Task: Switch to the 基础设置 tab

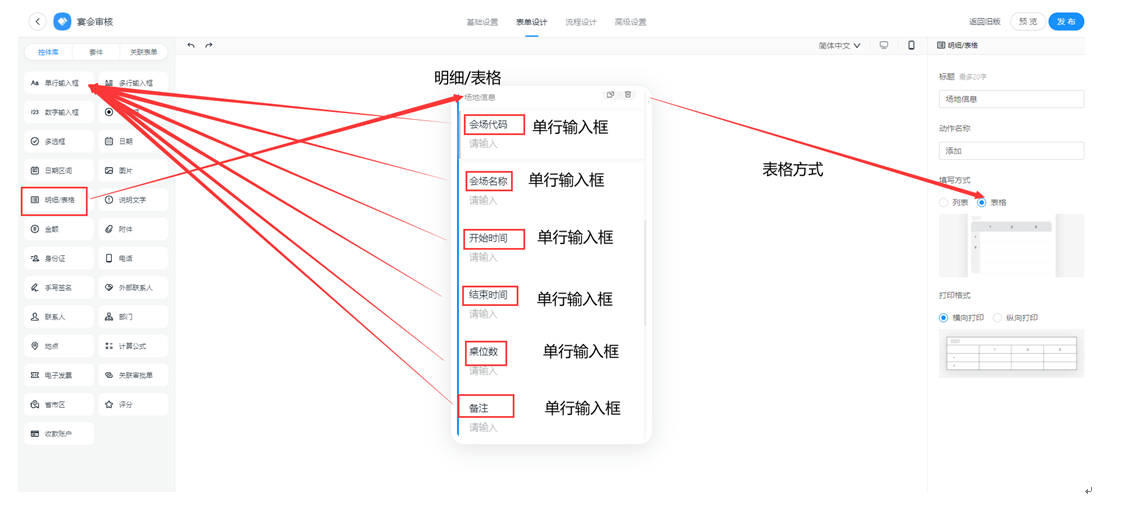Action: 482,22
